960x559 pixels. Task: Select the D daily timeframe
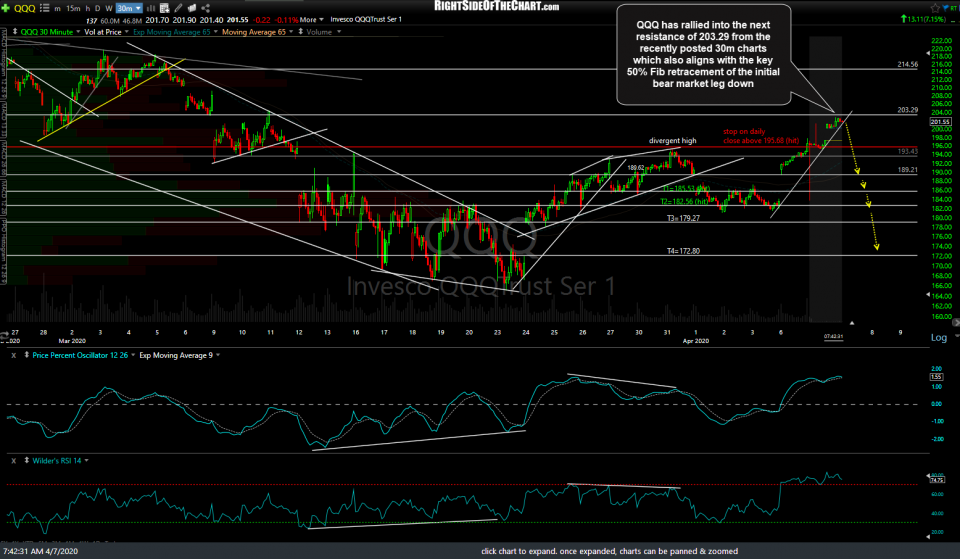pos(98,8)
